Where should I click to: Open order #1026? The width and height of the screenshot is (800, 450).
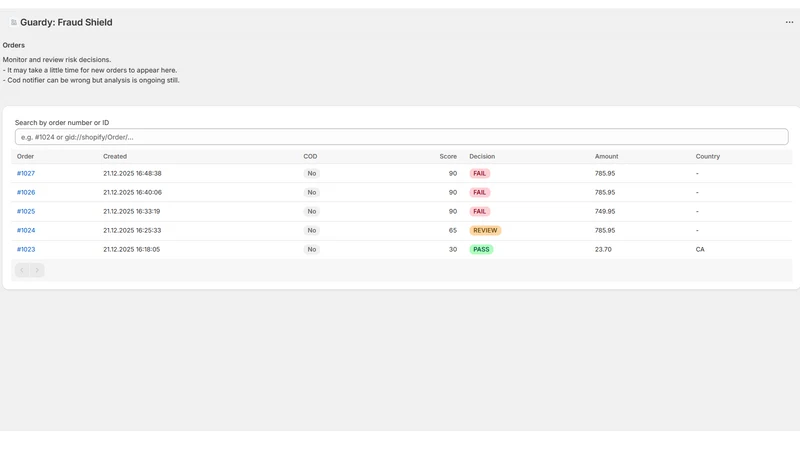point(26,192)
